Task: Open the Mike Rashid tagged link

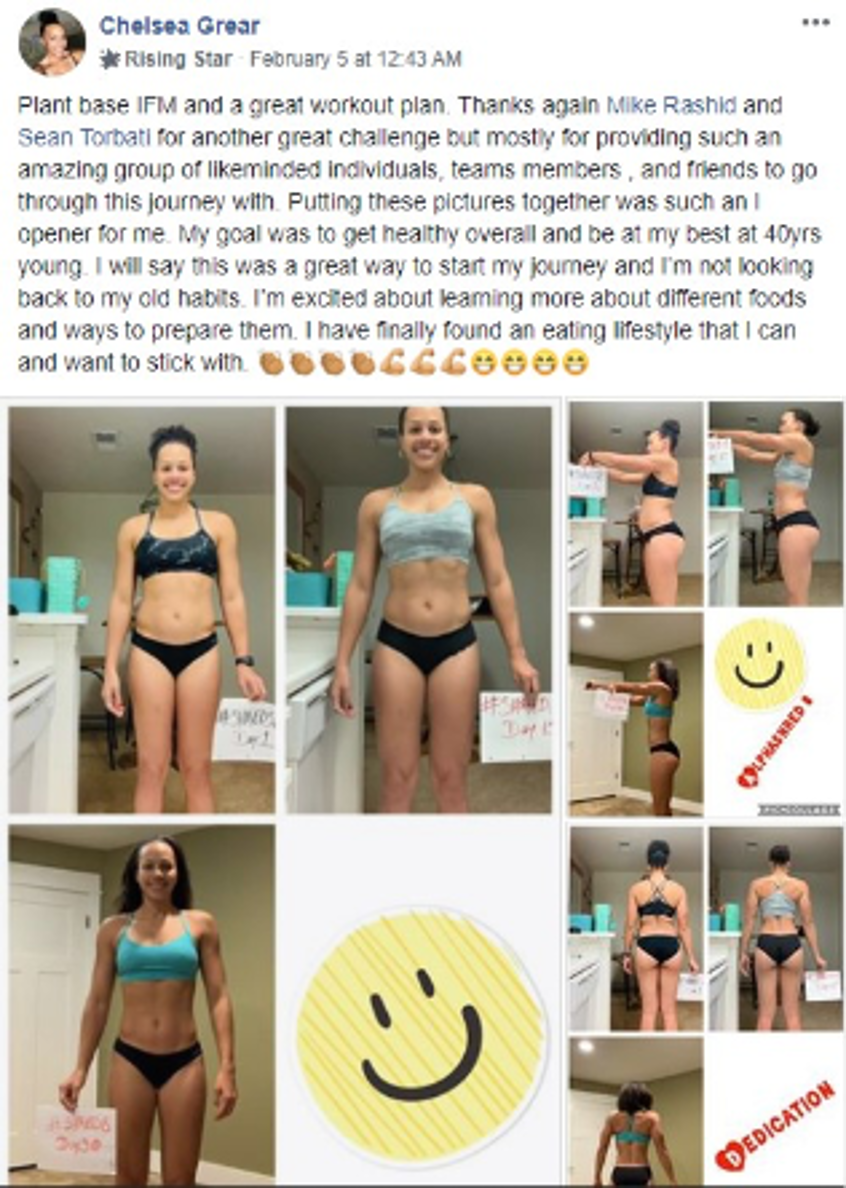Action: [672, 105]
